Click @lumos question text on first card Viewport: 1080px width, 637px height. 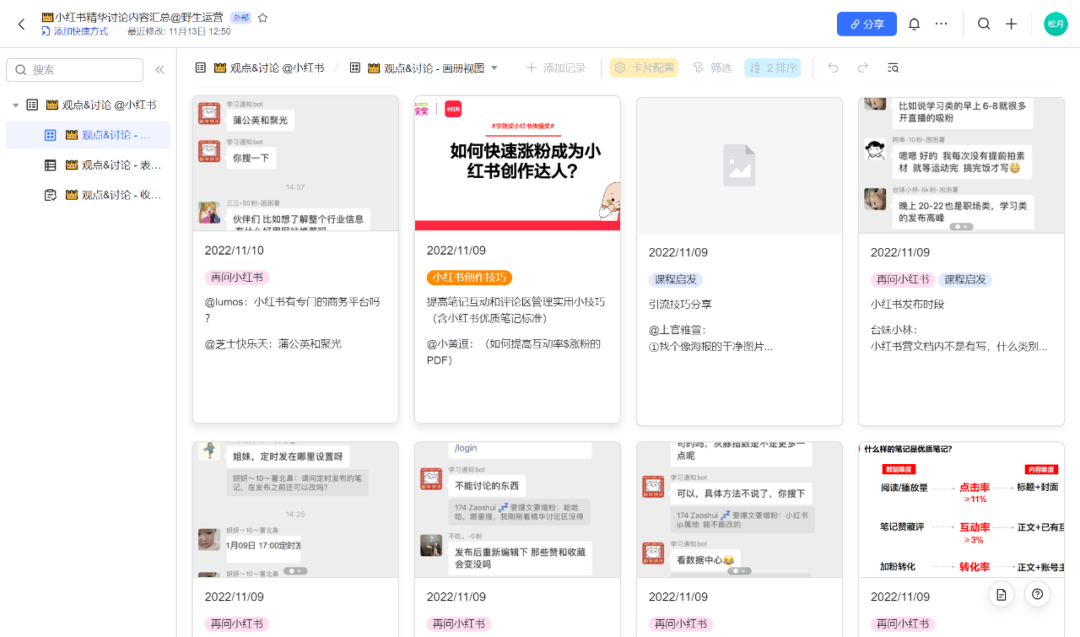292,310
